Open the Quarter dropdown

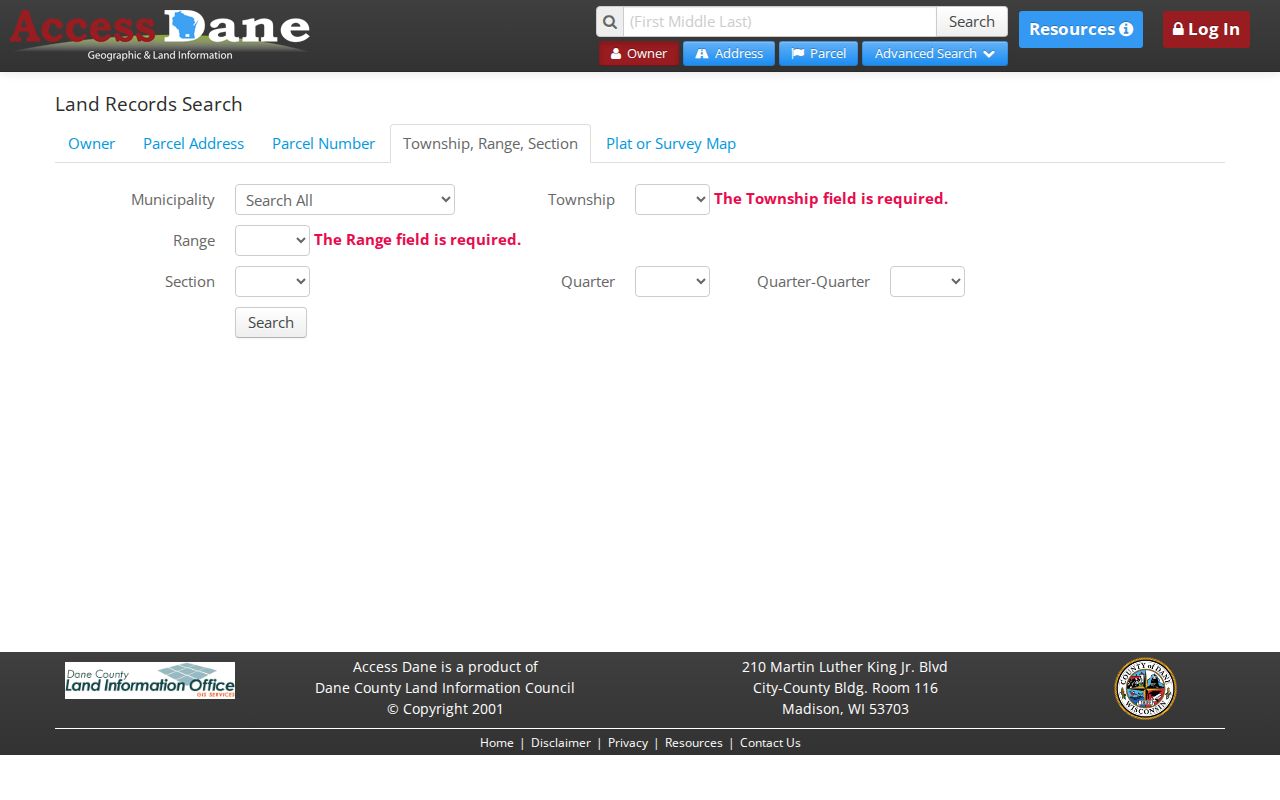pyautogui.click(x=672, y=282)
